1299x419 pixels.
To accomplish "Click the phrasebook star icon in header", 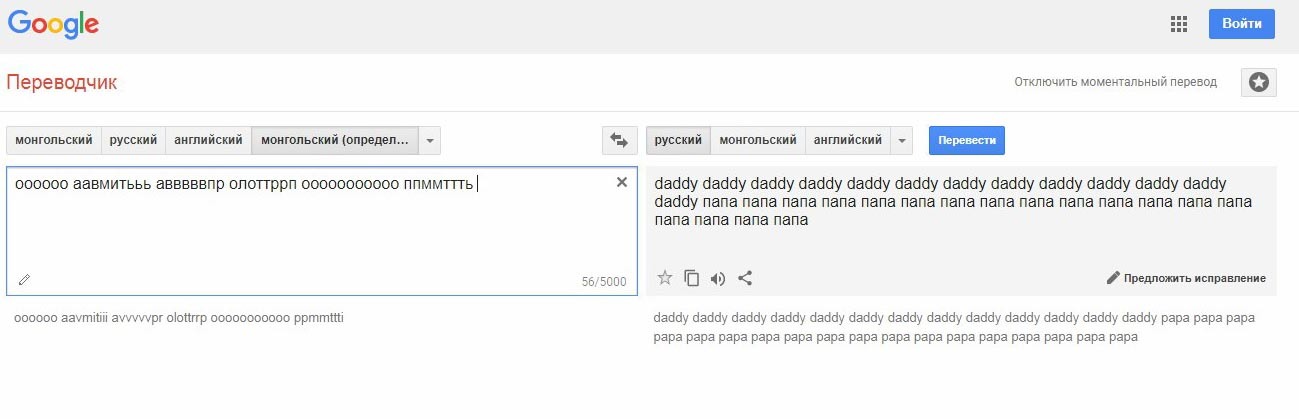I will click(x=1258, y=83).
